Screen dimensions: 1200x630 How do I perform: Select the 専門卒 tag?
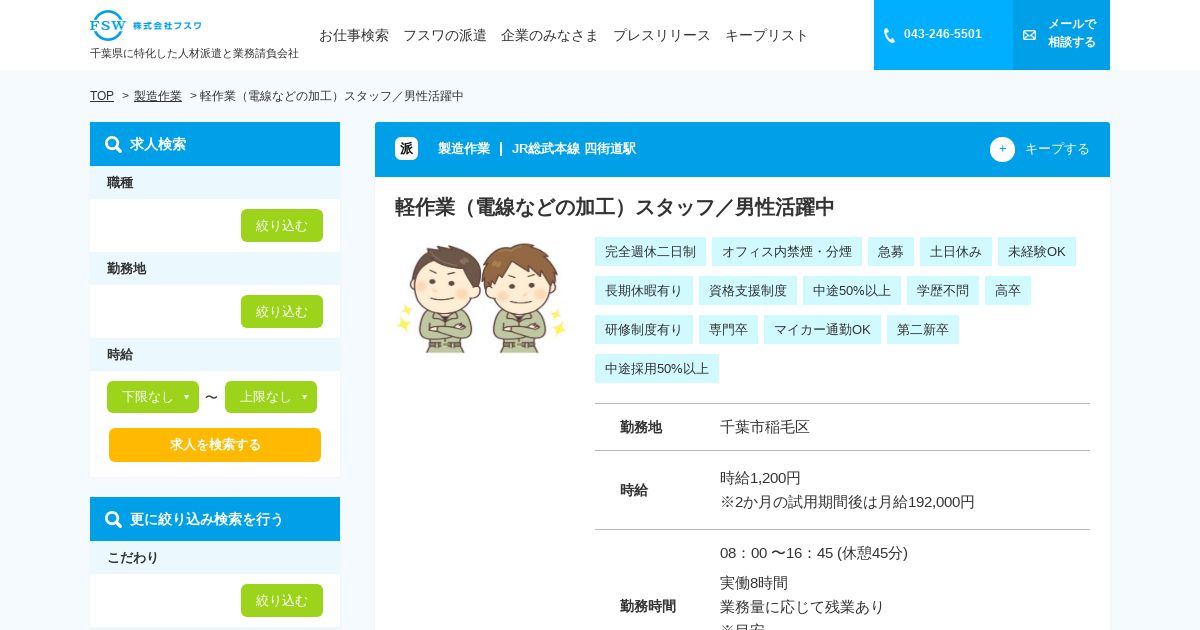[728, 330]
